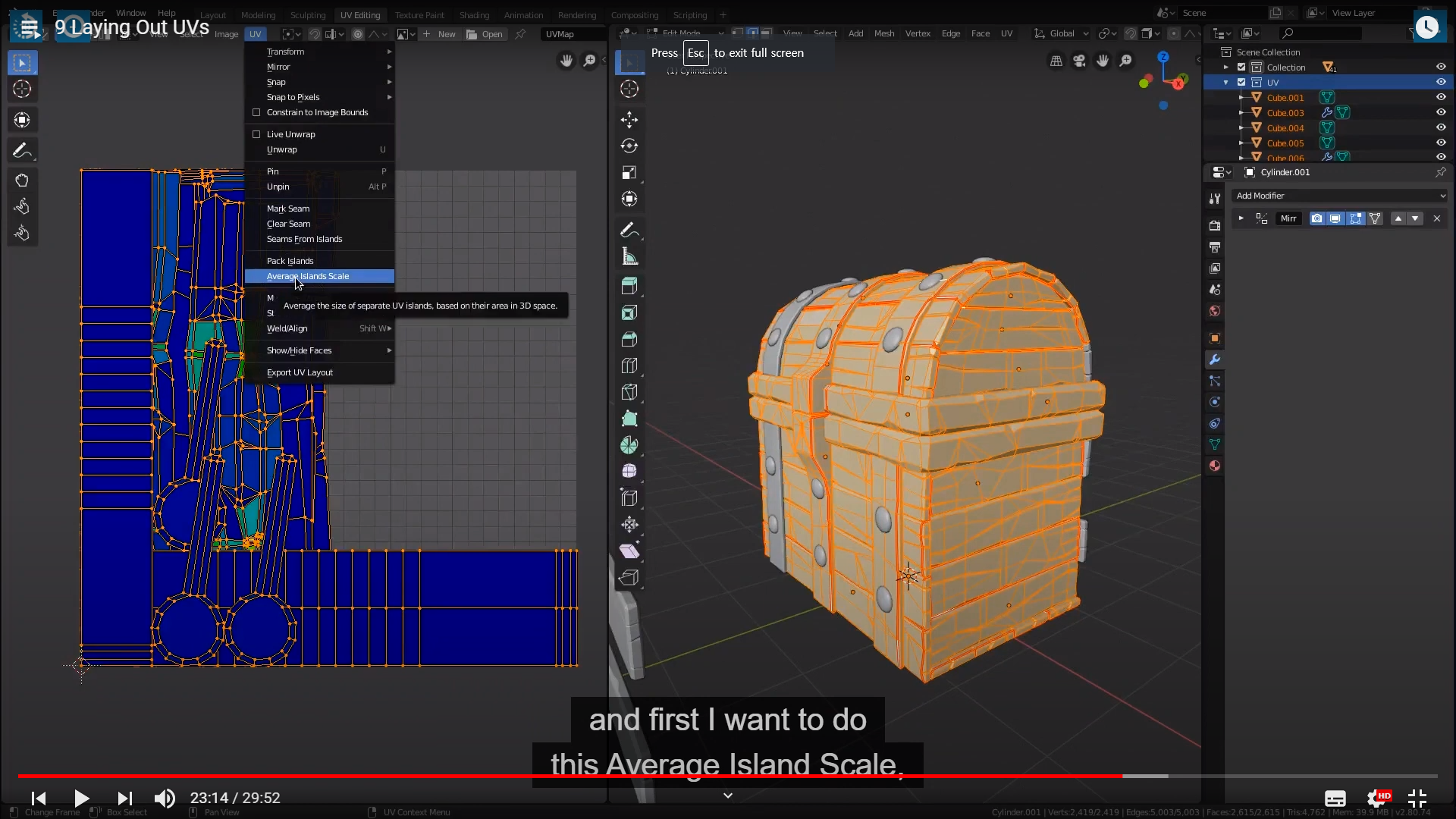Play the video with the play button
1456x819 pixels.
[x=81, y=798]
